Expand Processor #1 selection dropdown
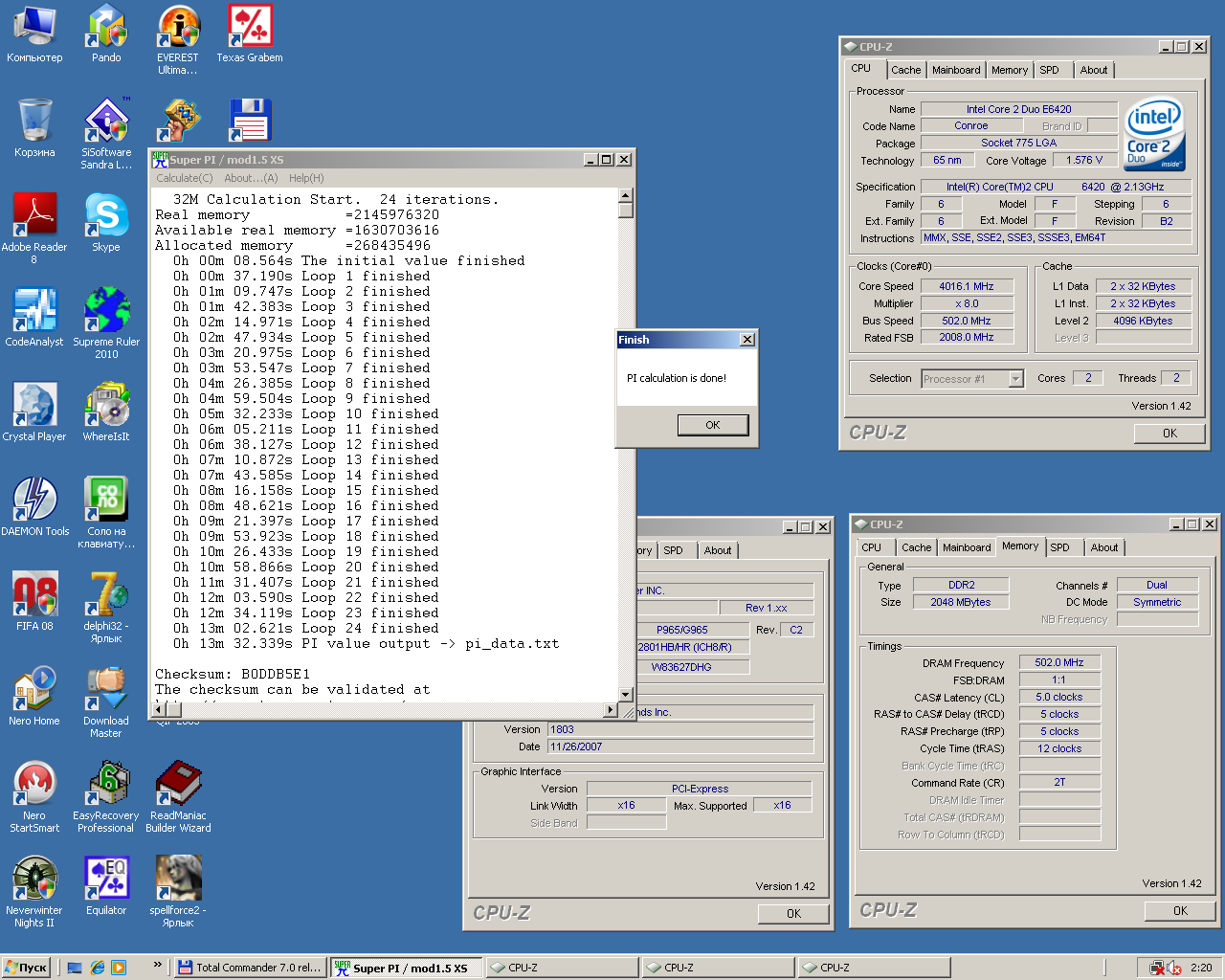The height and width of the screenshot is (980, 1225). [1015, 379]
